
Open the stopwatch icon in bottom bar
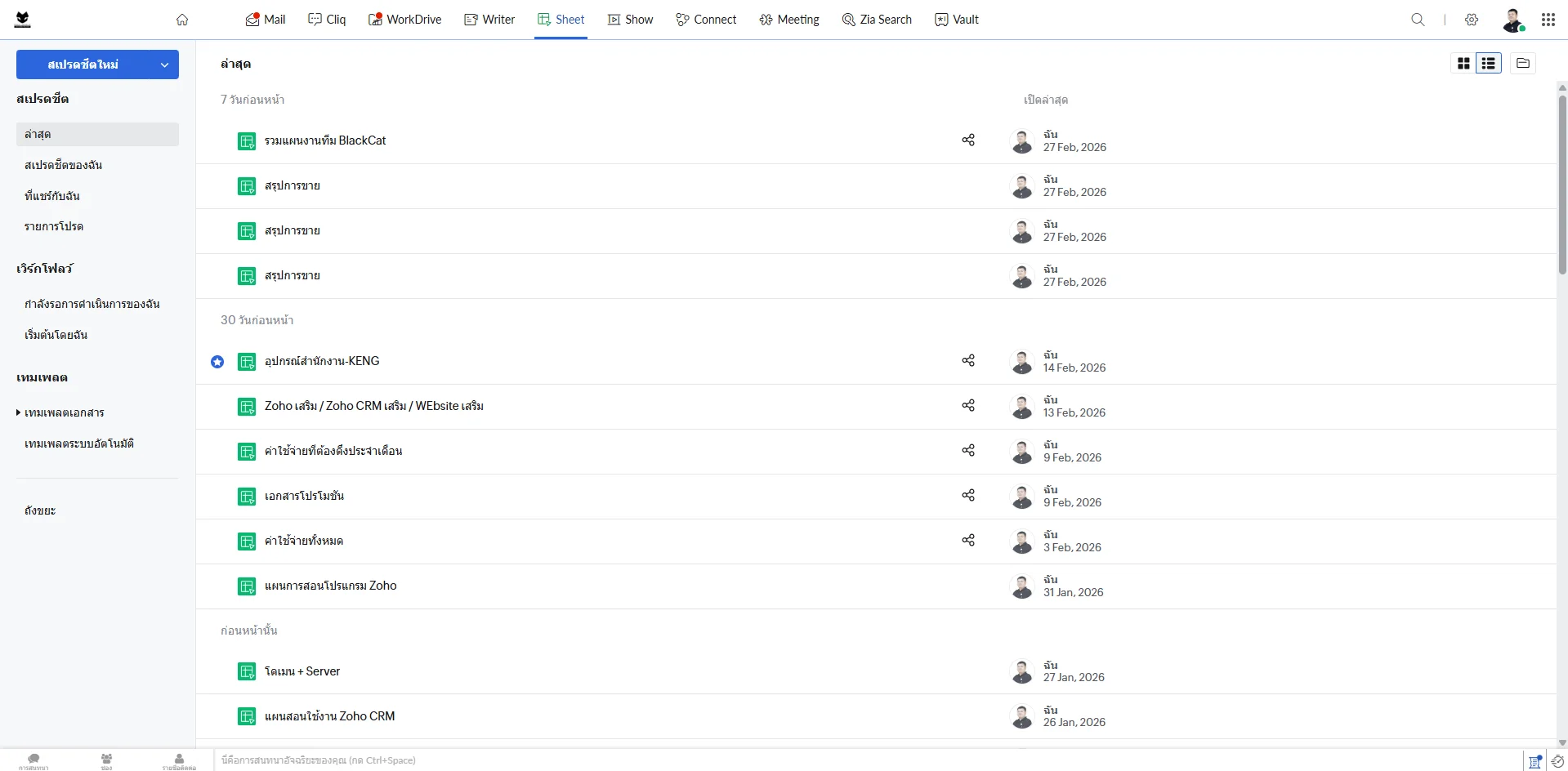[x=1557, y=761]
